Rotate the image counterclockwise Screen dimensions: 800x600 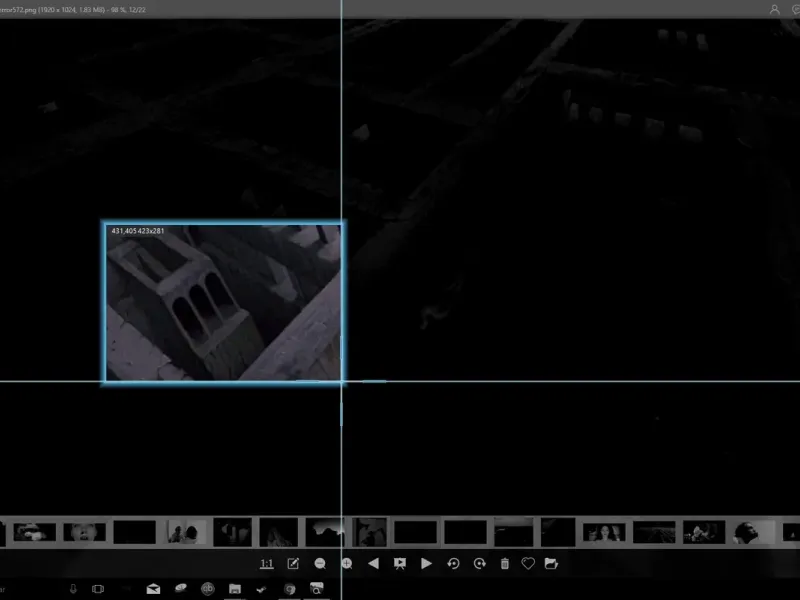coord(453,564)
